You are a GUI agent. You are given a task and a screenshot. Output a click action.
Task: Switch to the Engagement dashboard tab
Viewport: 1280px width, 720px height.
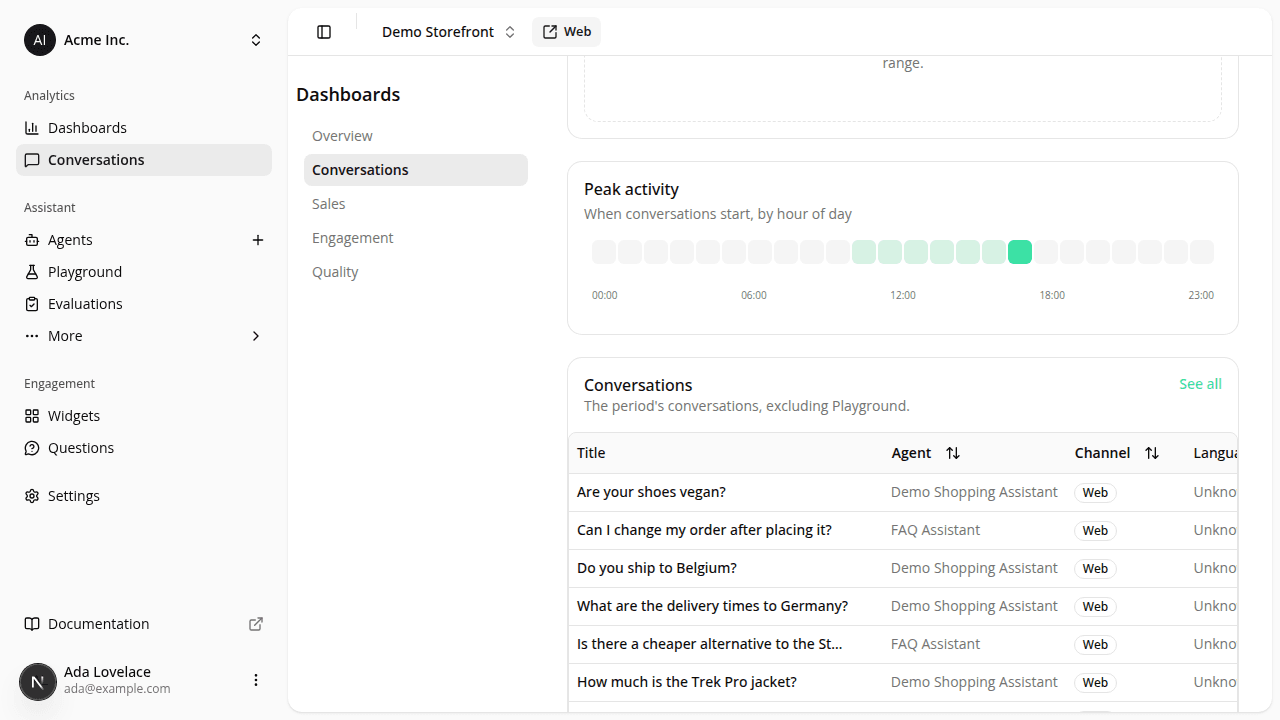coord(416,238)
